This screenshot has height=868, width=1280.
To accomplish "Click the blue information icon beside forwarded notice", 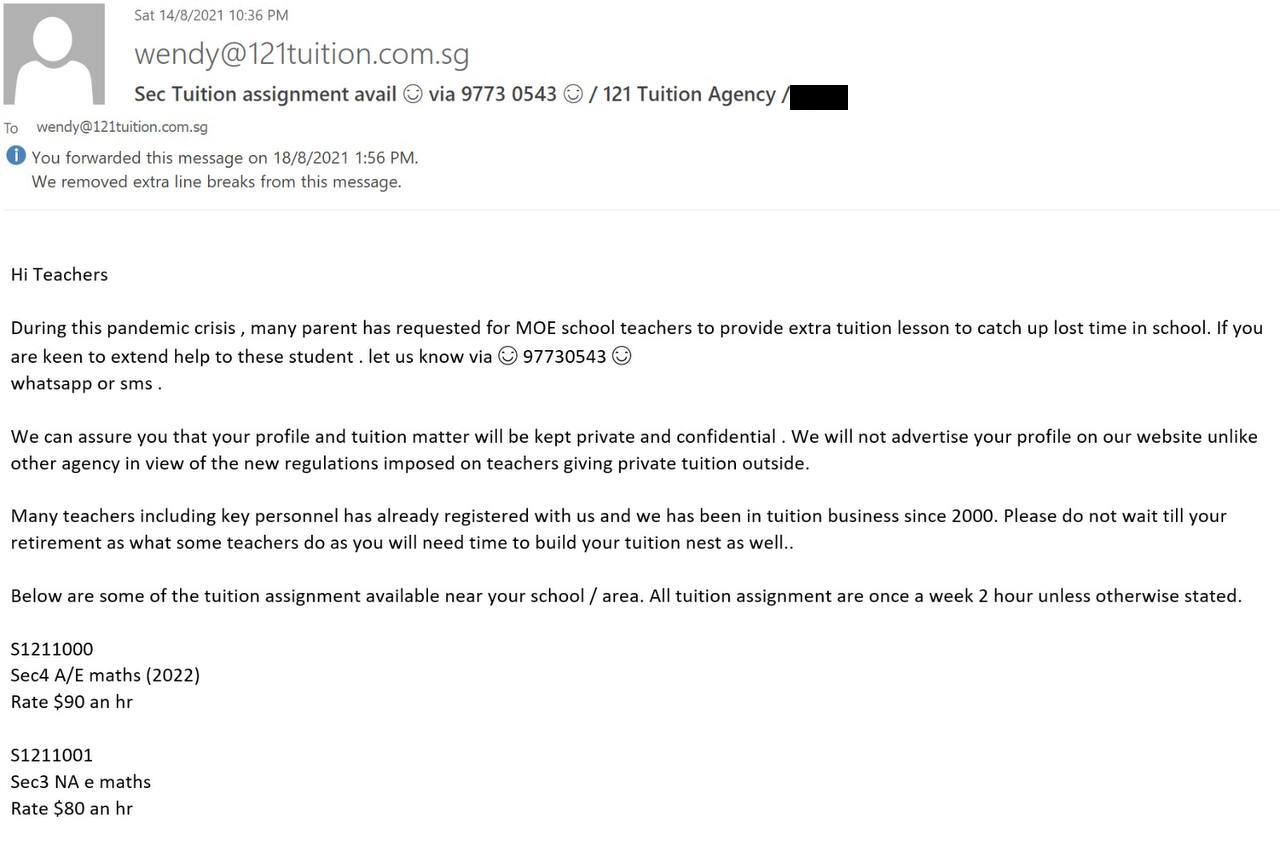I will tap(16, 156).
